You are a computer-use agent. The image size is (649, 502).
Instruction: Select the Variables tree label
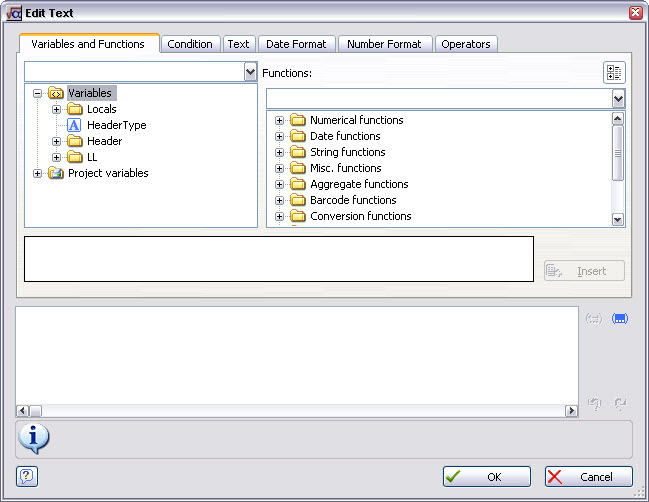[90, 93]
